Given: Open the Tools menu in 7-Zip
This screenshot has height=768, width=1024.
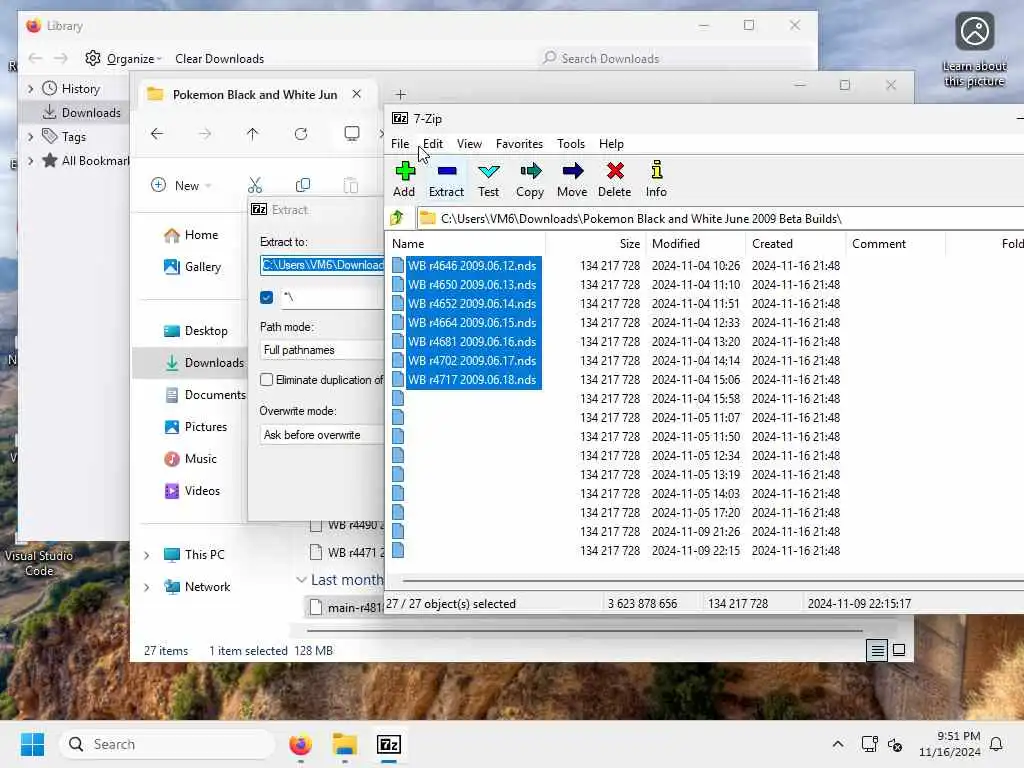Looking at the screenshot, I should pyautogui.click(x=571, y=144).
